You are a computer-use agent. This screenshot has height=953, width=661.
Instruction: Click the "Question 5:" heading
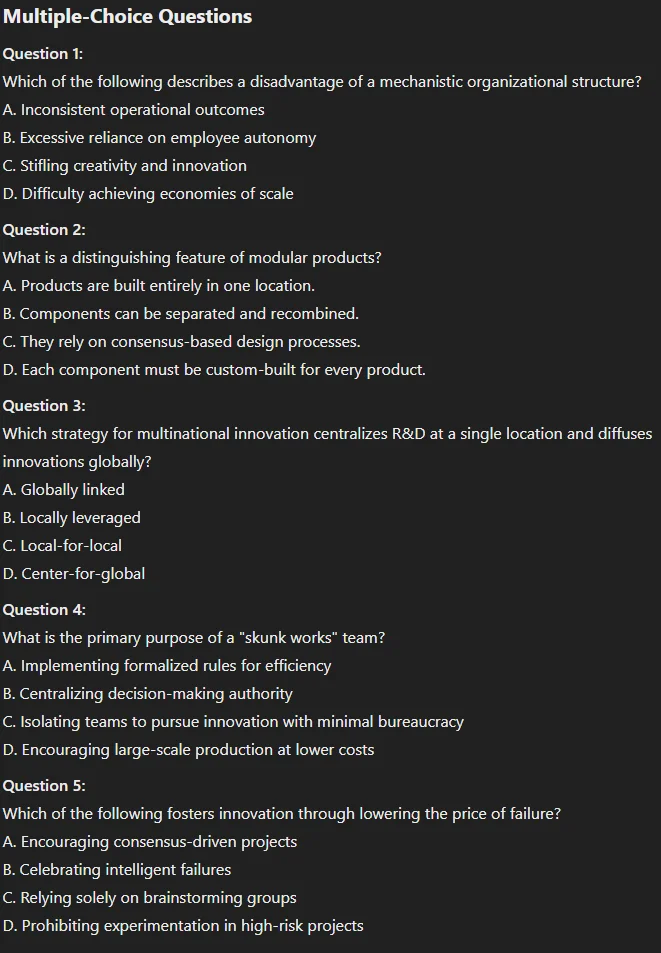pos(44,786)
